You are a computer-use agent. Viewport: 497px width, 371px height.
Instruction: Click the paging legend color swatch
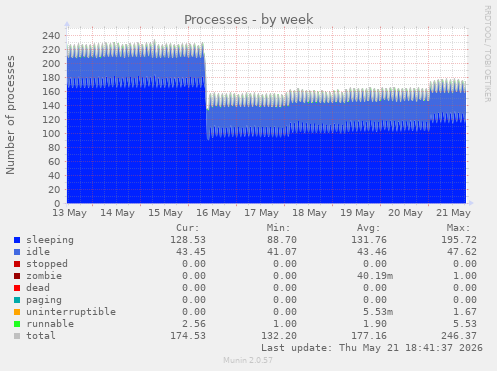pyautogui.click(x=17, y=300)
